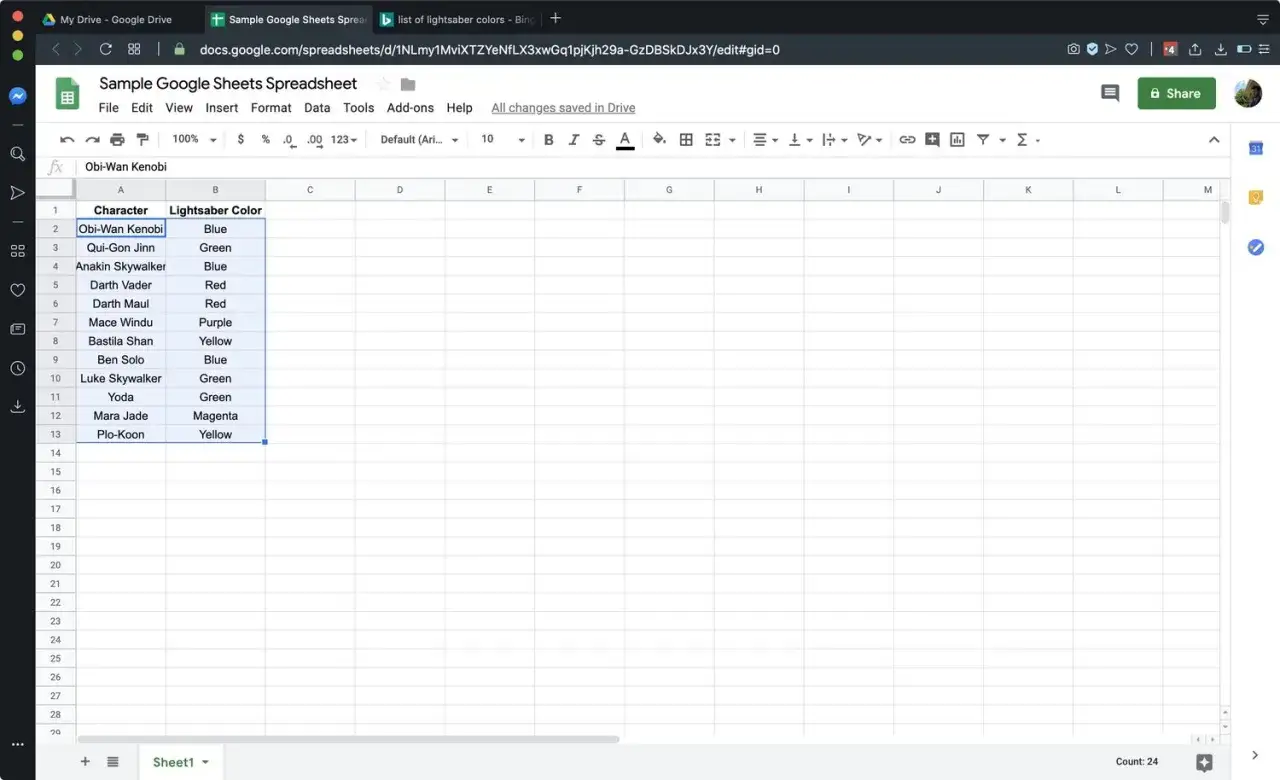Open the text color picker
The width and height of the screenshot is (1280, 780).
(625, 140)
